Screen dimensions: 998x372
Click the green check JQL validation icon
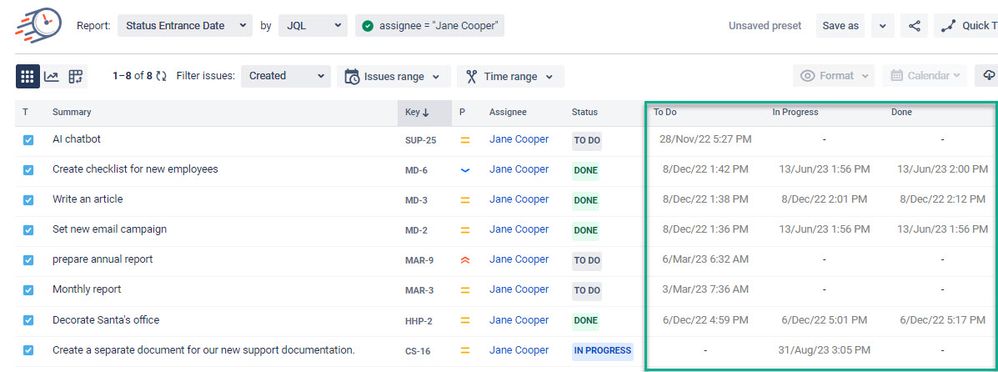coord(367,26)
